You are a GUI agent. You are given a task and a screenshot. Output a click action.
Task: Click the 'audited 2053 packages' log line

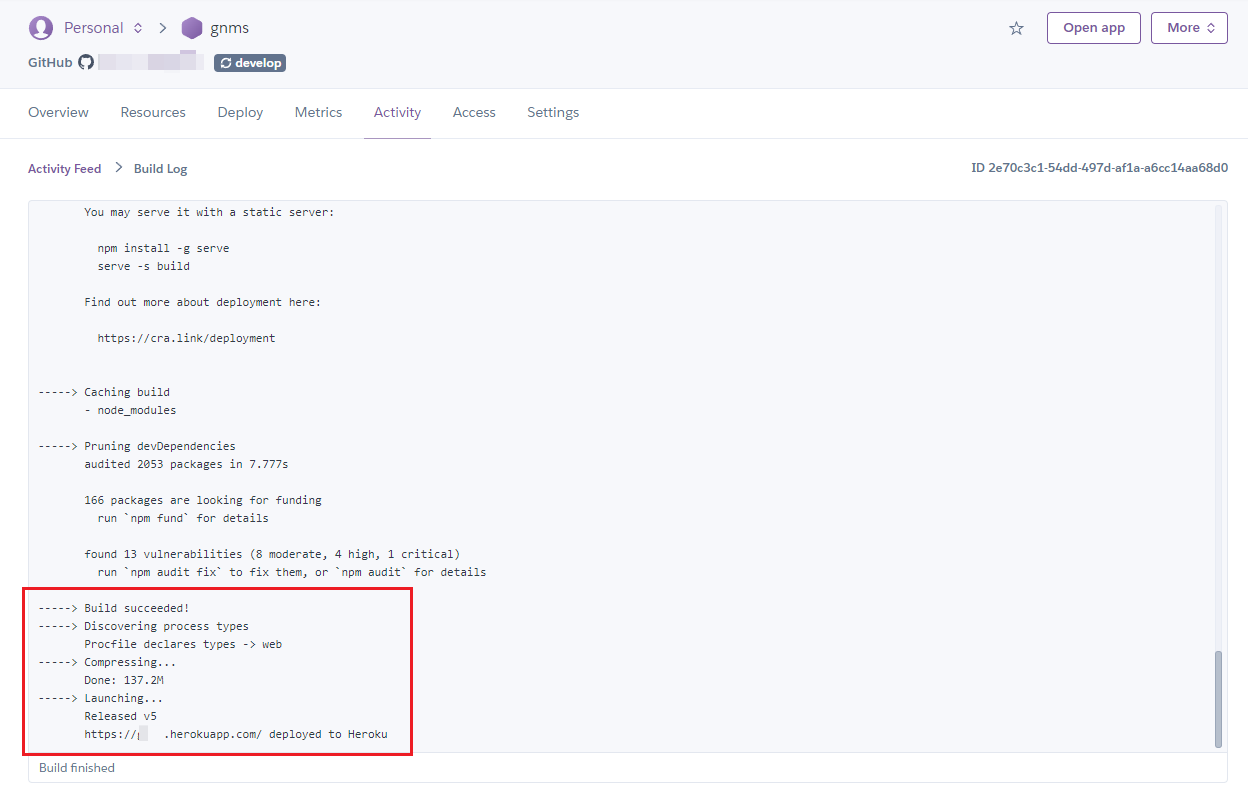coord(186,464)
